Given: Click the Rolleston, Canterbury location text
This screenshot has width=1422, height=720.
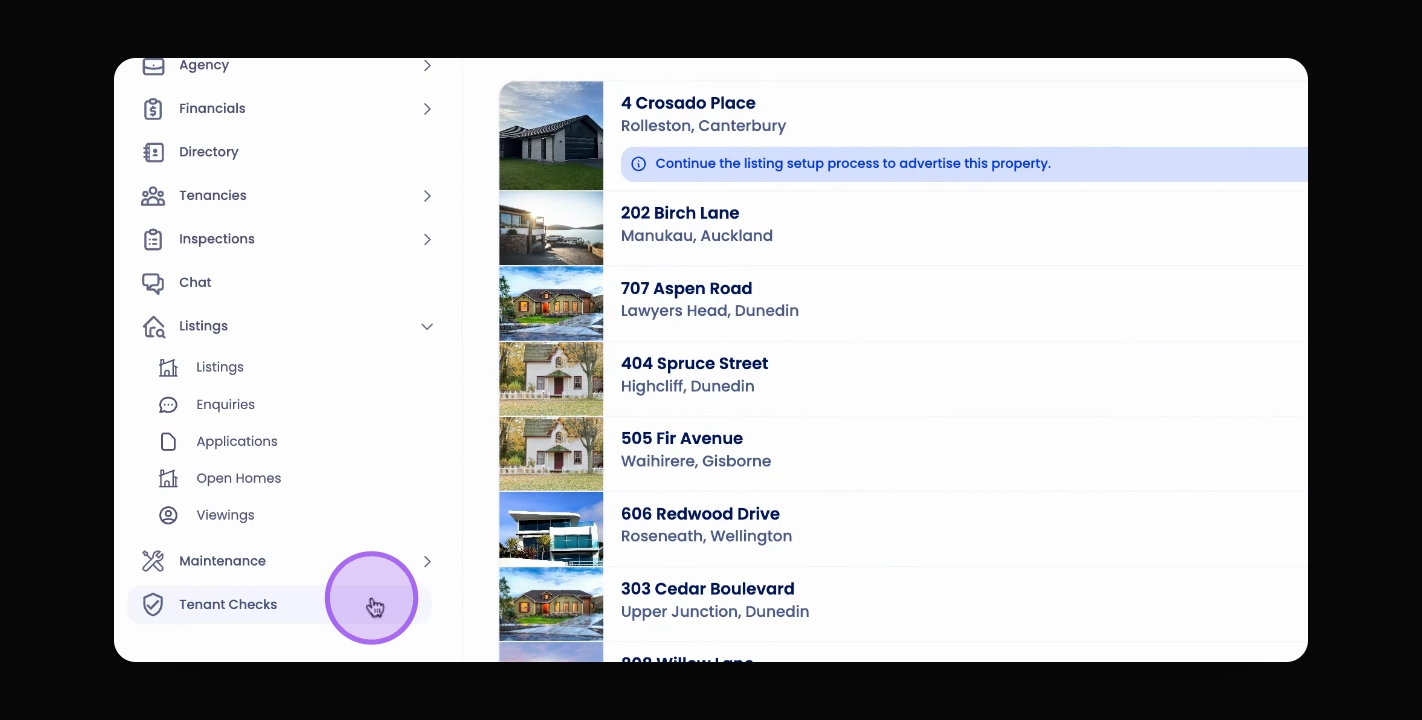Looking at the screenshot, I should click(703, 126).
